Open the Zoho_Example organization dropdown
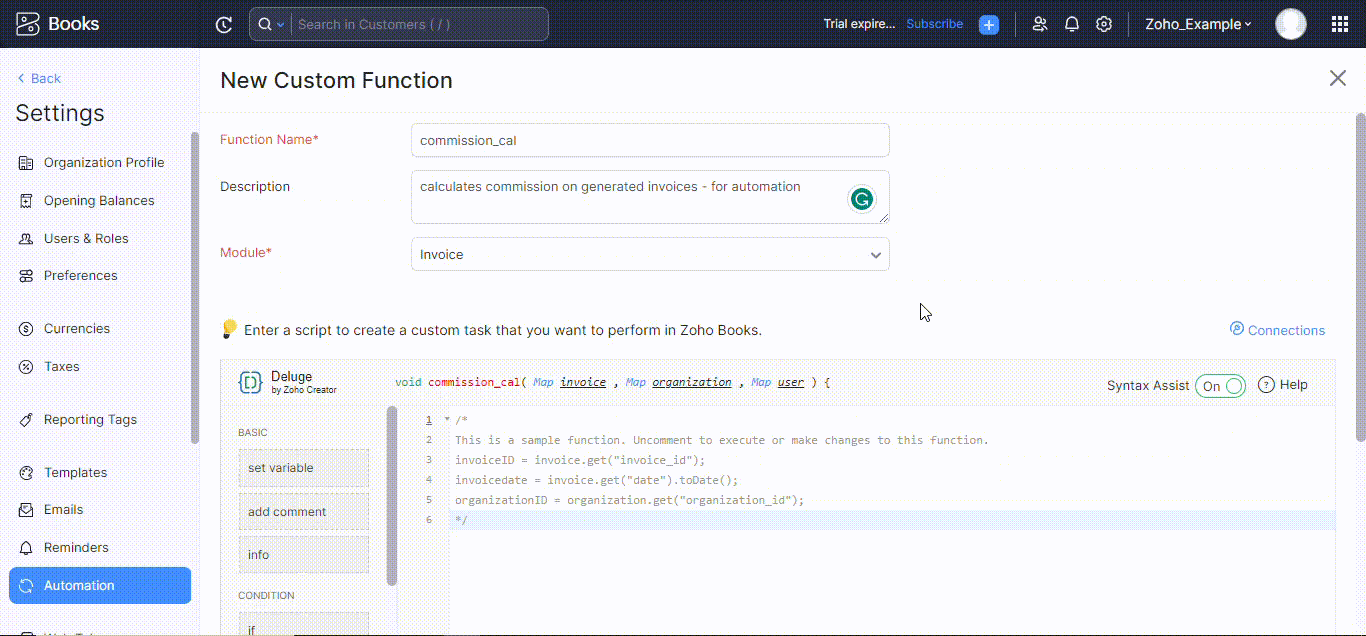 coord(1198,25)
